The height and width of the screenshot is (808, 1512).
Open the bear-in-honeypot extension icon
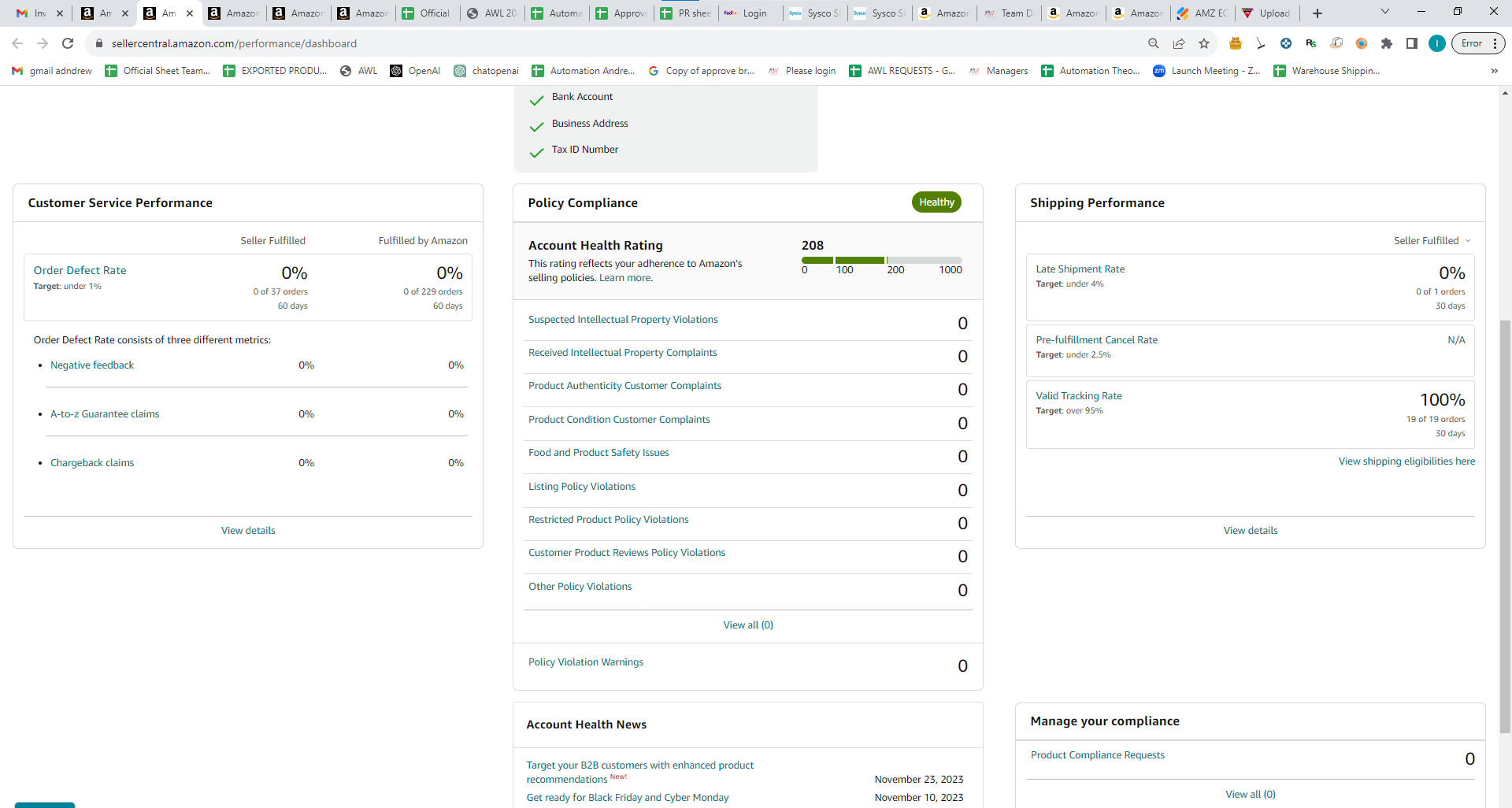[x=1236, y=43]
